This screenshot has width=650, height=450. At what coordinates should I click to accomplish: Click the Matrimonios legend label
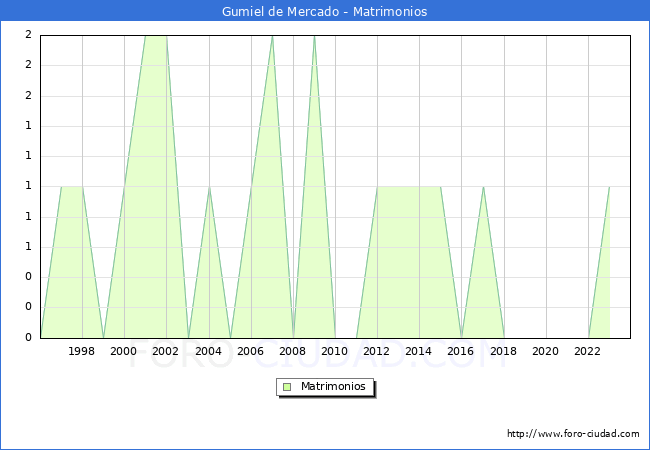tap(333, 386)
